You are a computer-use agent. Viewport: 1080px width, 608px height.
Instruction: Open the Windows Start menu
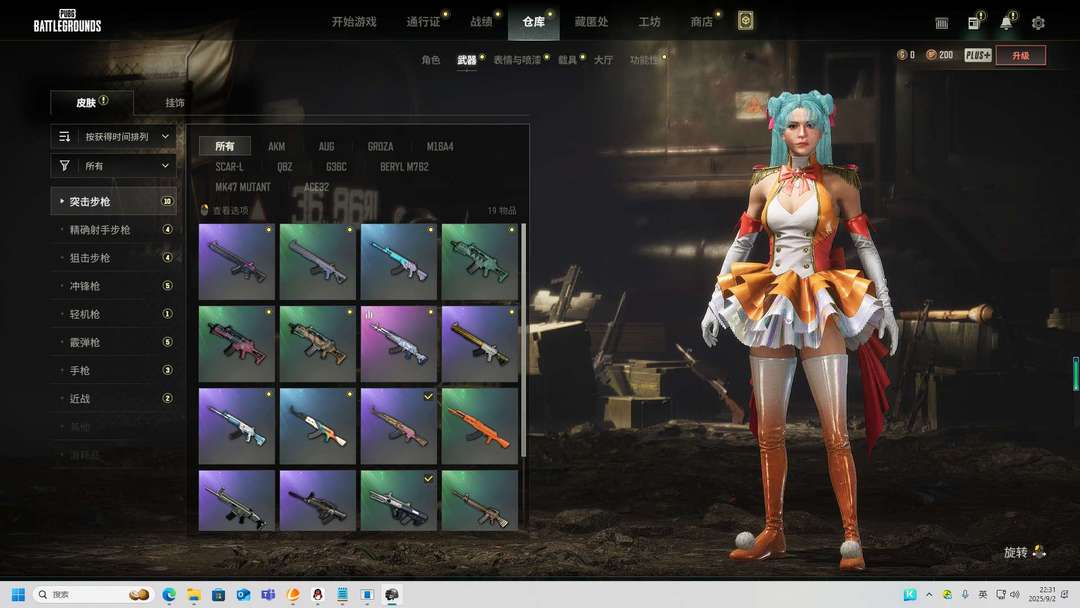tap(19, 594)
